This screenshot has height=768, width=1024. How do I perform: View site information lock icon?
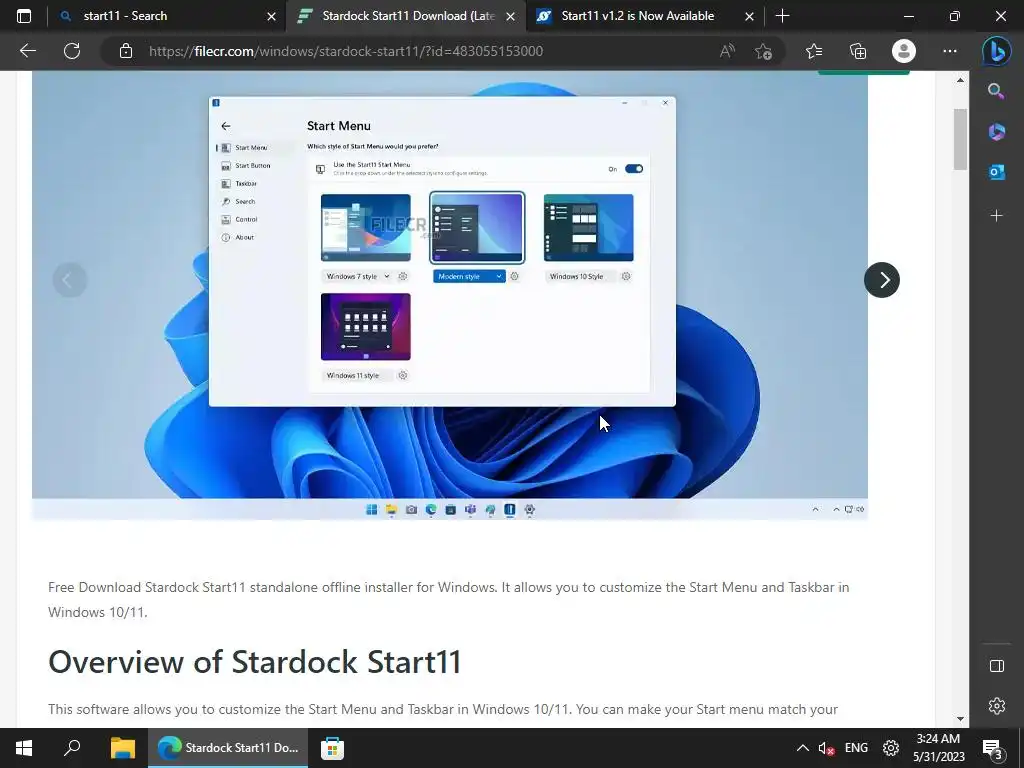pos(126,51)
